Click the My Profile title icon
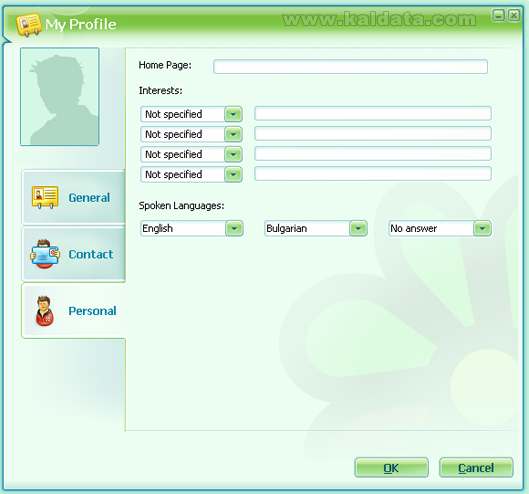Viewport: 529px width, 494px height. click(29, 25)
